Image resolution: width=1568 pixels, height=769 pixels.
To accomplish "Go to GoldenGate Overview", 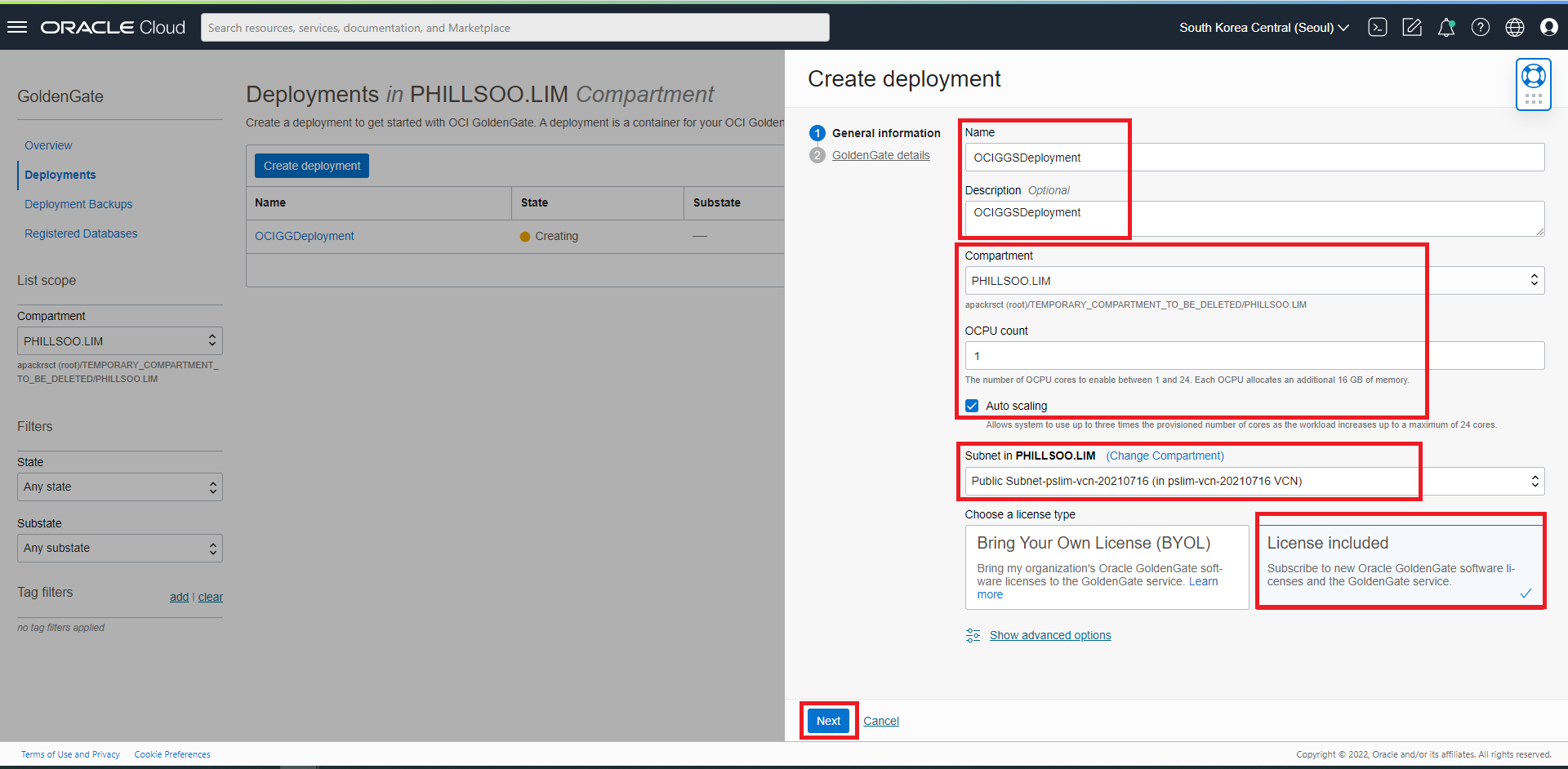I will [48, 145].
